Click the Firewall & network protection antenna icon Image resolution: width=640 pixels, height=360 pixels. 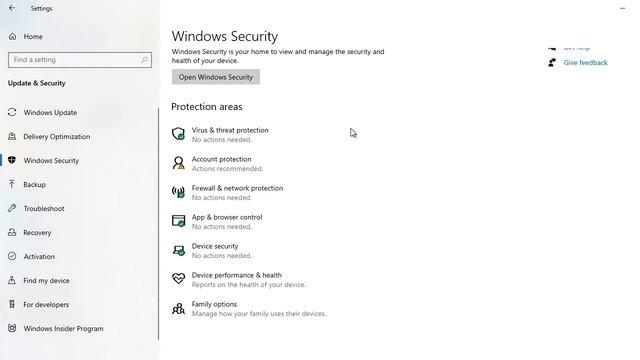[x=178, y=192]
